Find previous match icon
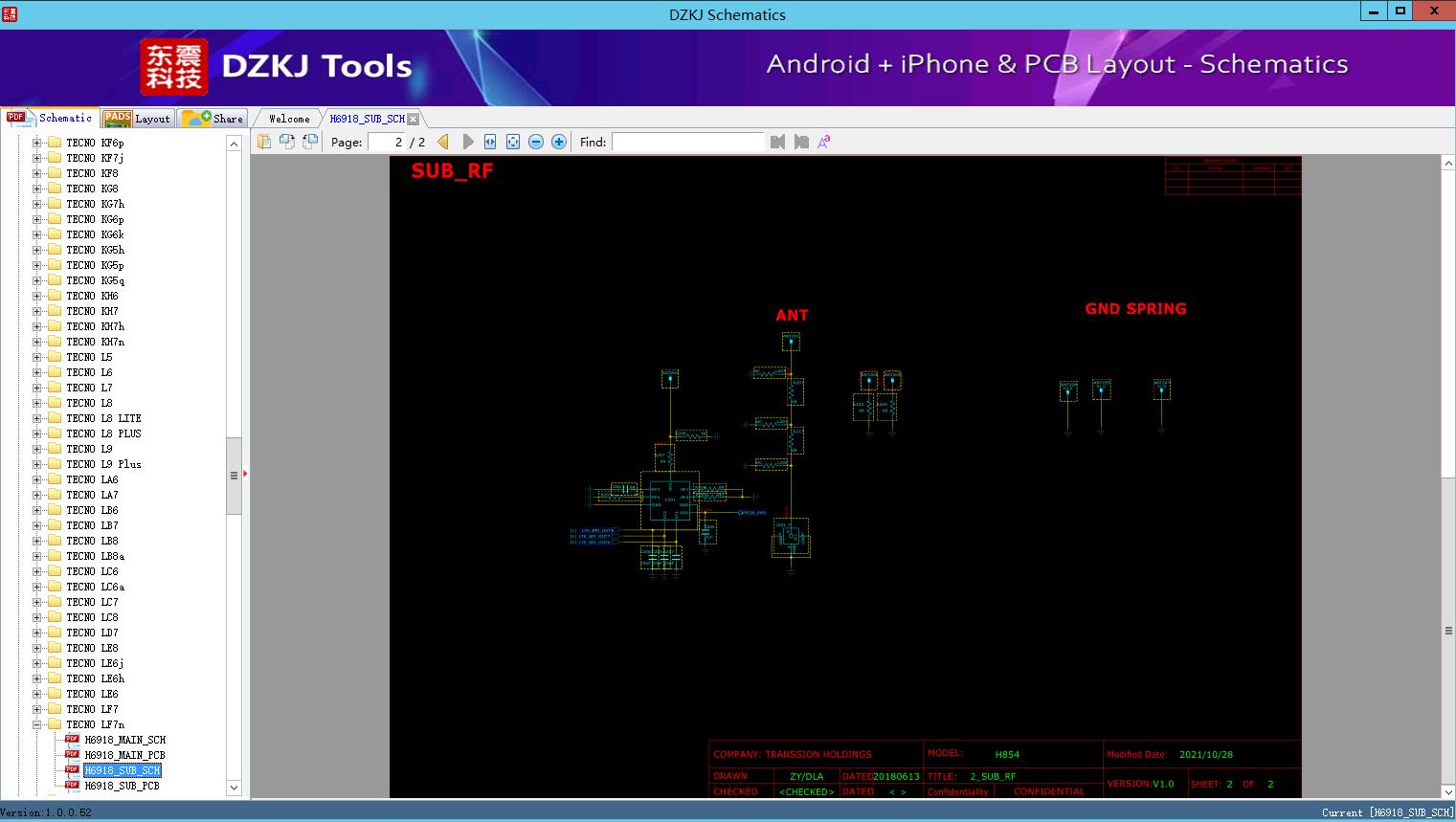 pos(777,142)
